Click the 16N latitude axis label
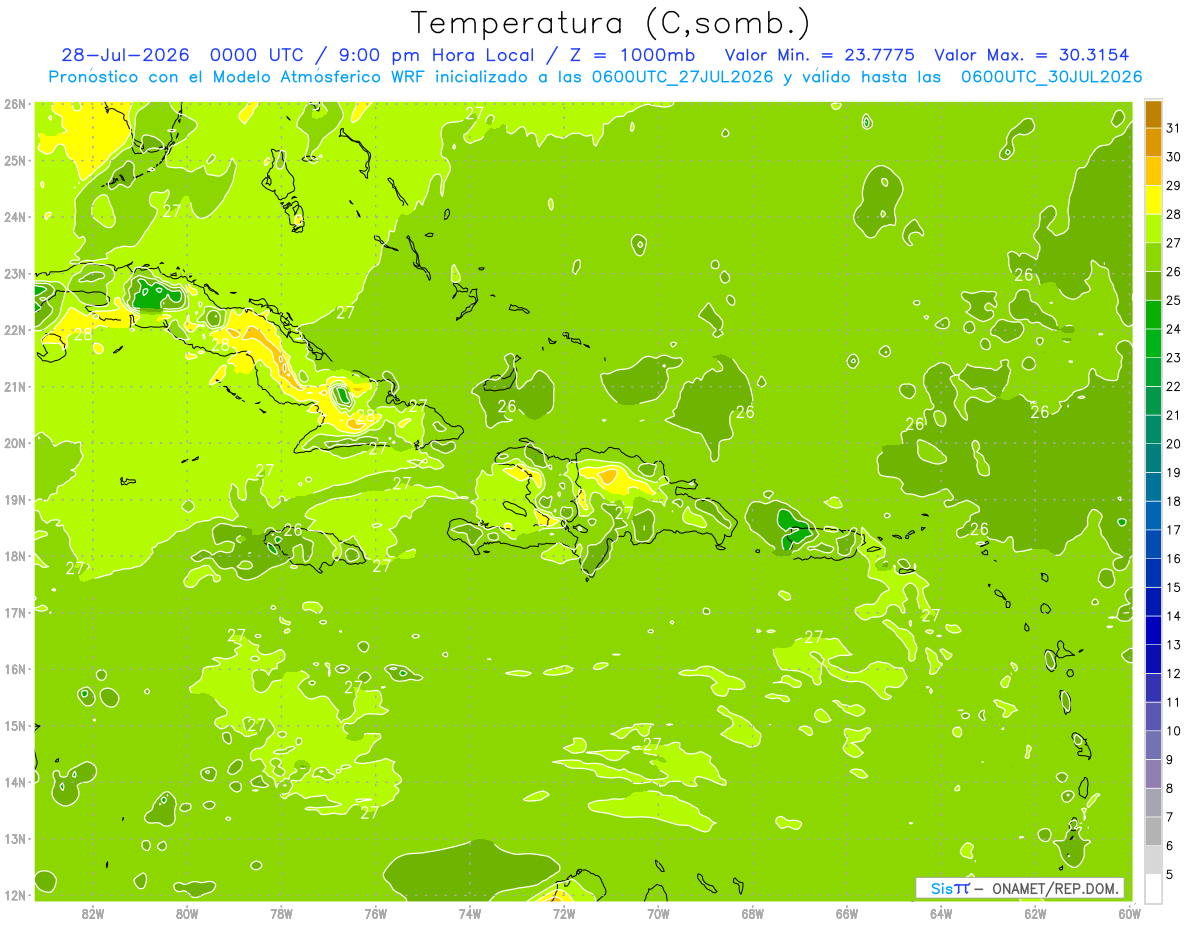The image size is (1200, 927). [14, 669]
